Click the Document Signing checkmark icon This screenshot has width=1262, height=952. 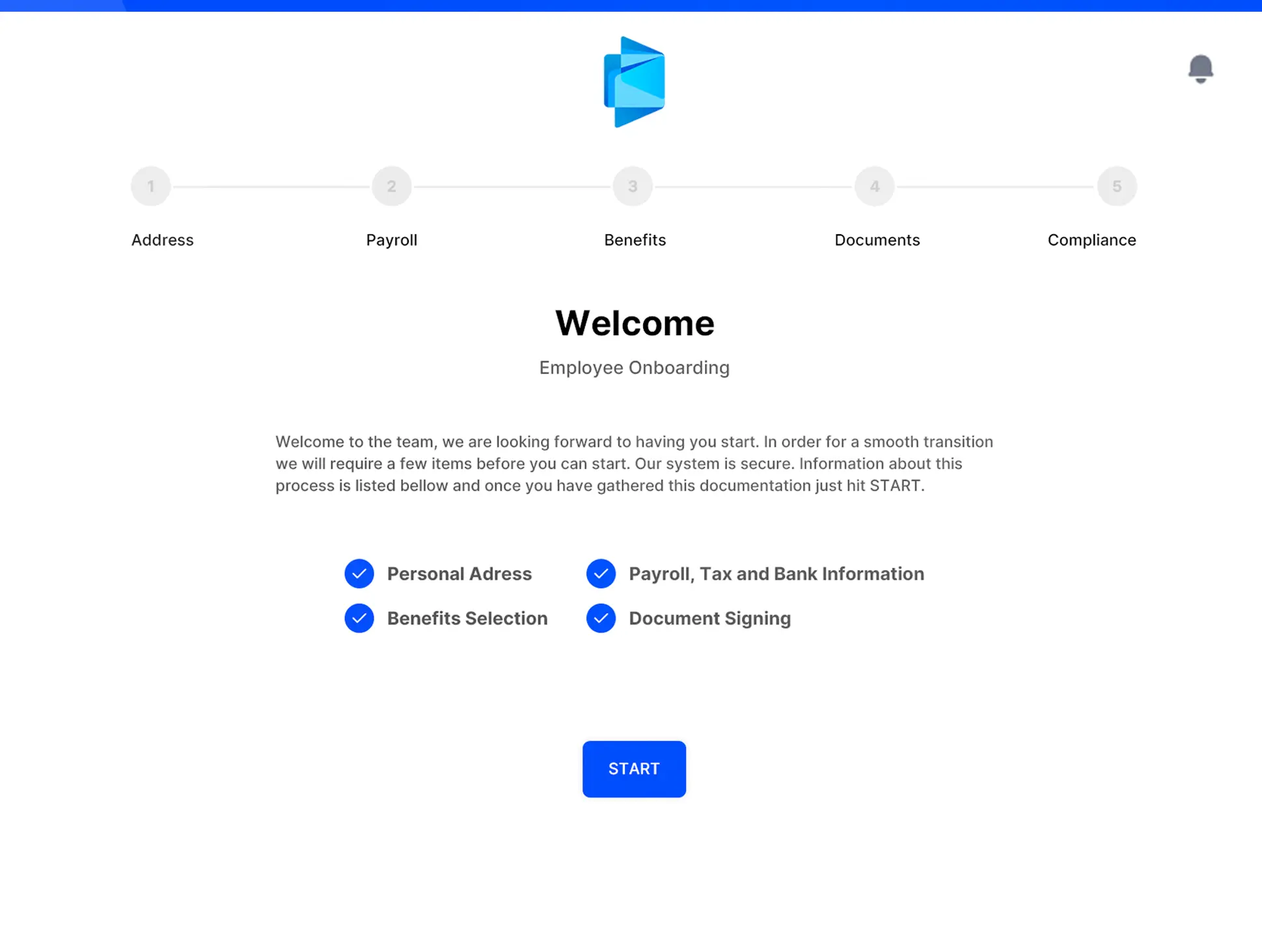(x=601, y=618)
